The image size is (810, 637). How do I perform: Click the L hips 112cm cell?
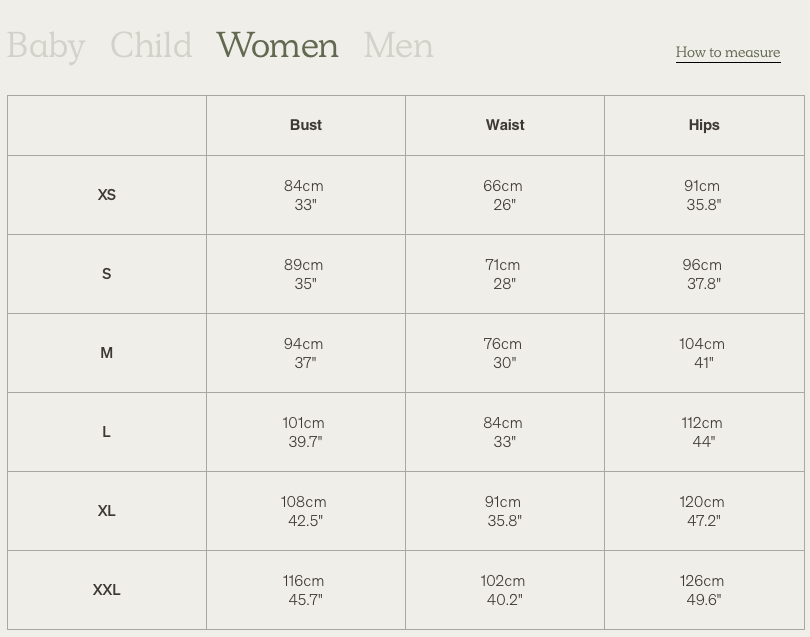click(704, 432)
